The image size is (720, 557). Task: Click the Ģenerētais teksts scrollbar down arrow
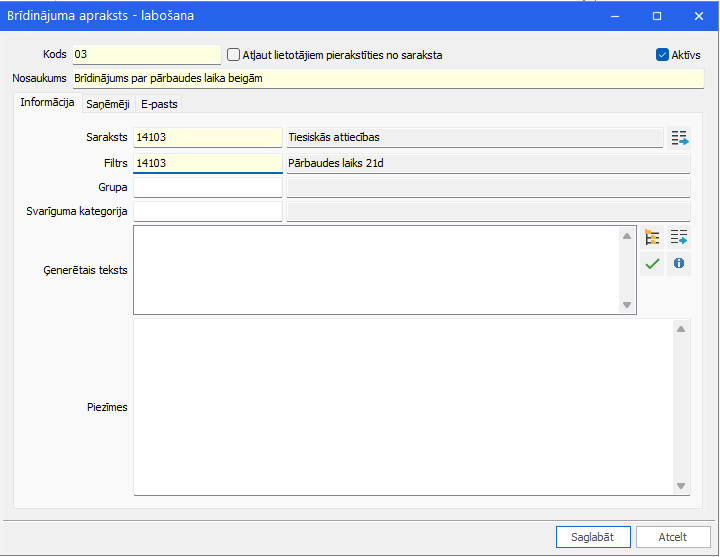pyautogui.click(x=627, y=305)
